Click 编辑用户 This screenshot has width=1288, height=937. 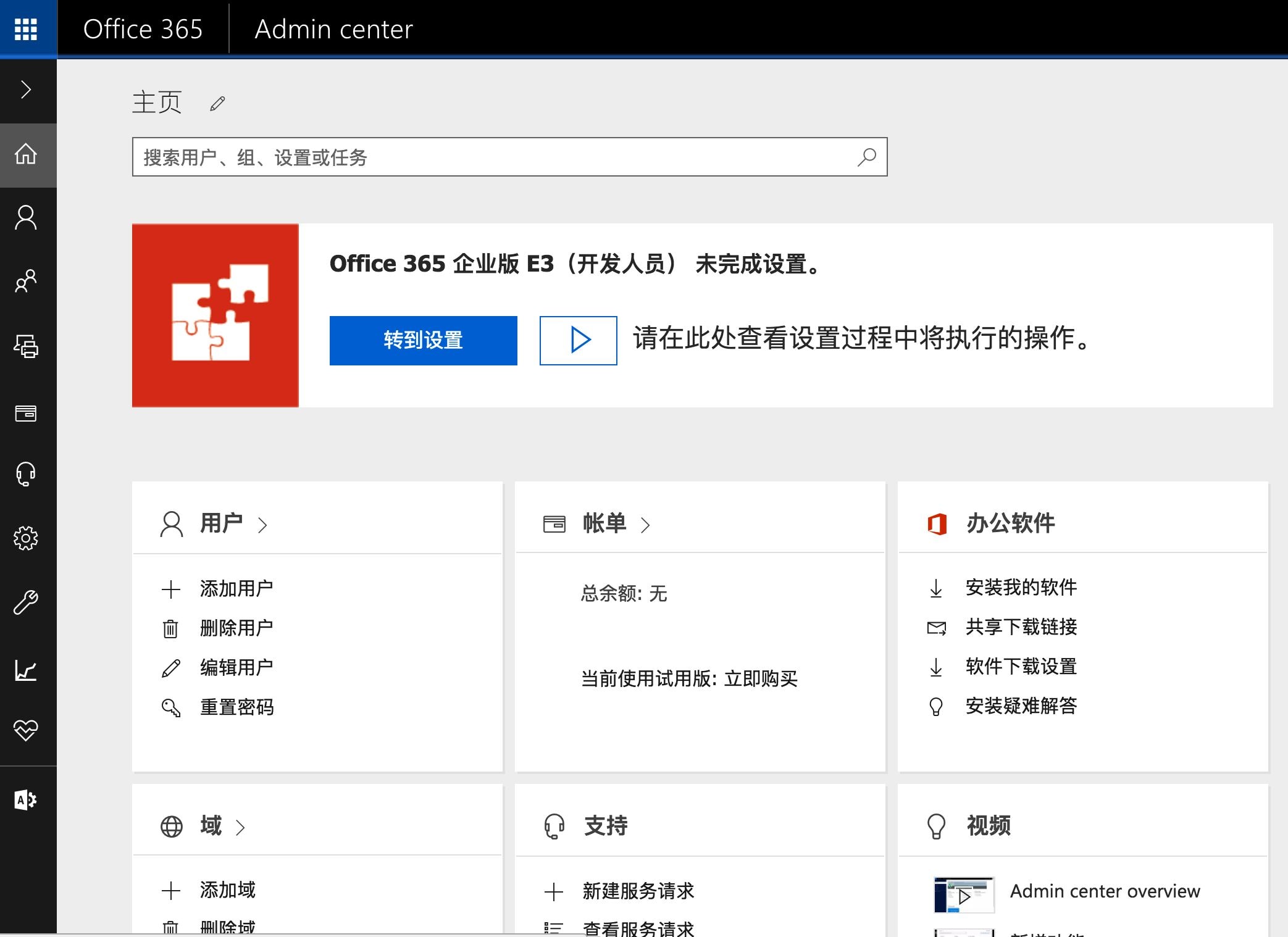[x=236, y=668]
